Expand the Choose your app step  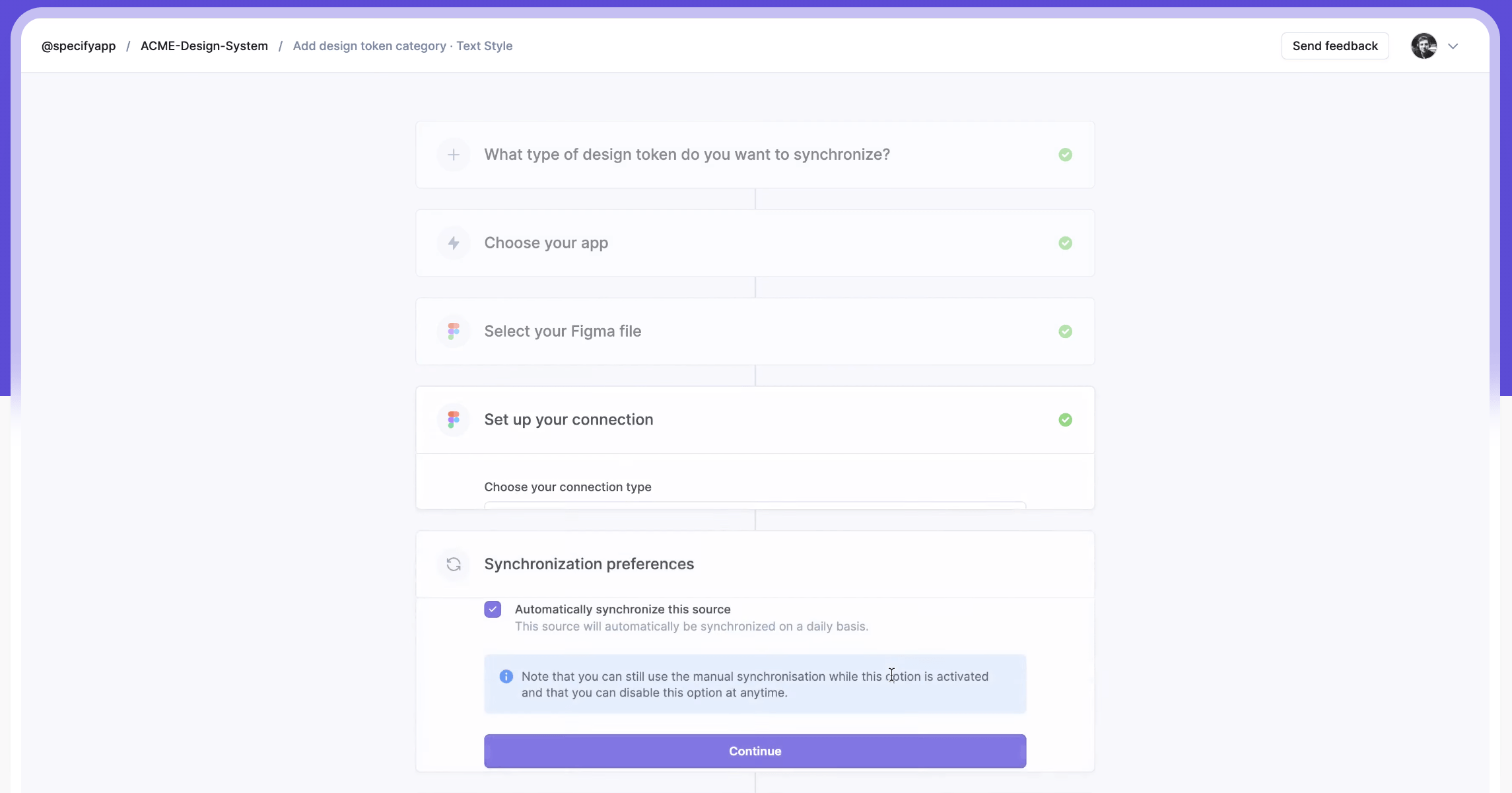(x=755, y=243)
